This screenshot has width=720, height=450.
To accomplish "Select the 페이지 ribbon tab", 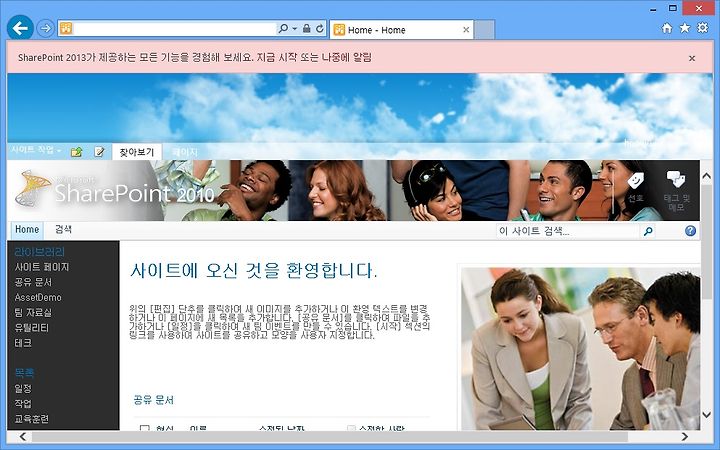I will [x=185, y=152].
